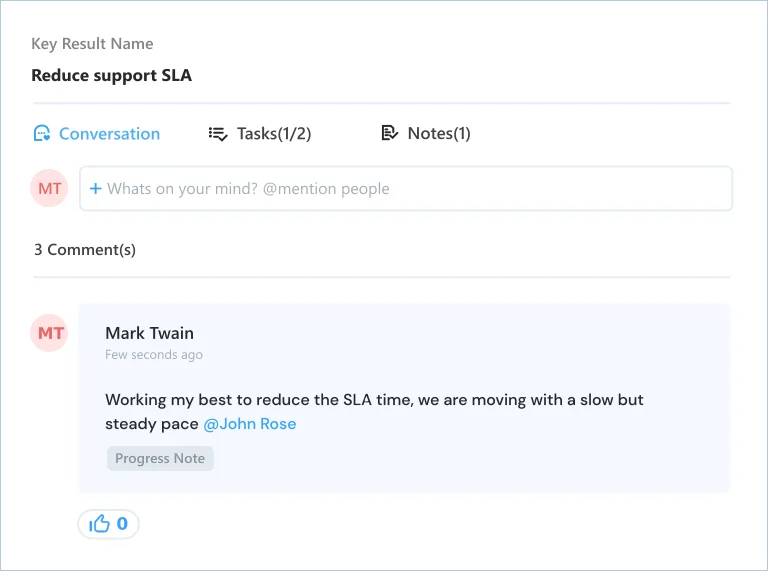Click the Notes document icon
768x571 pixels.
[x=389, y=133]
